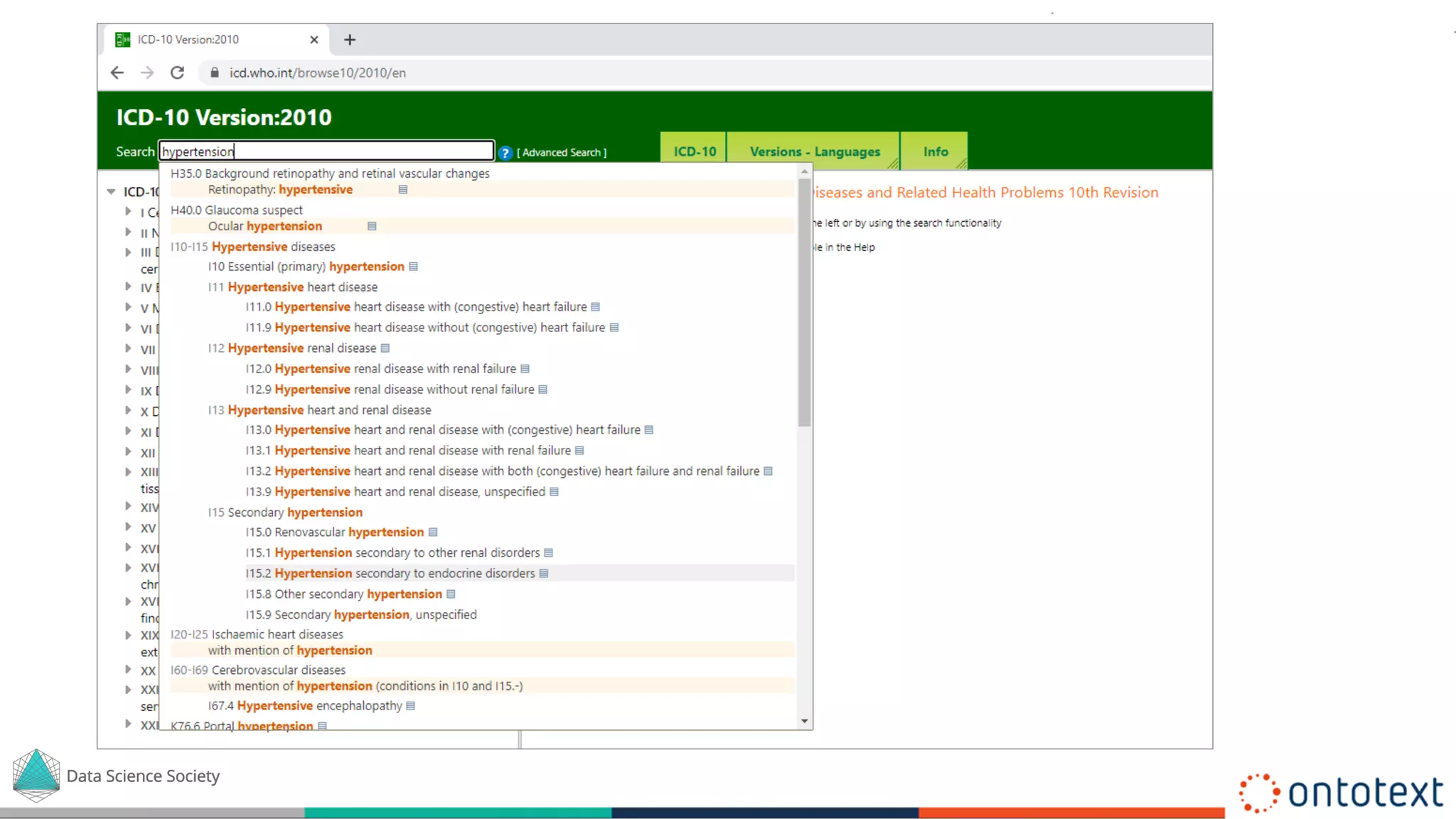Click the blue search help icon

click(505, 153)
